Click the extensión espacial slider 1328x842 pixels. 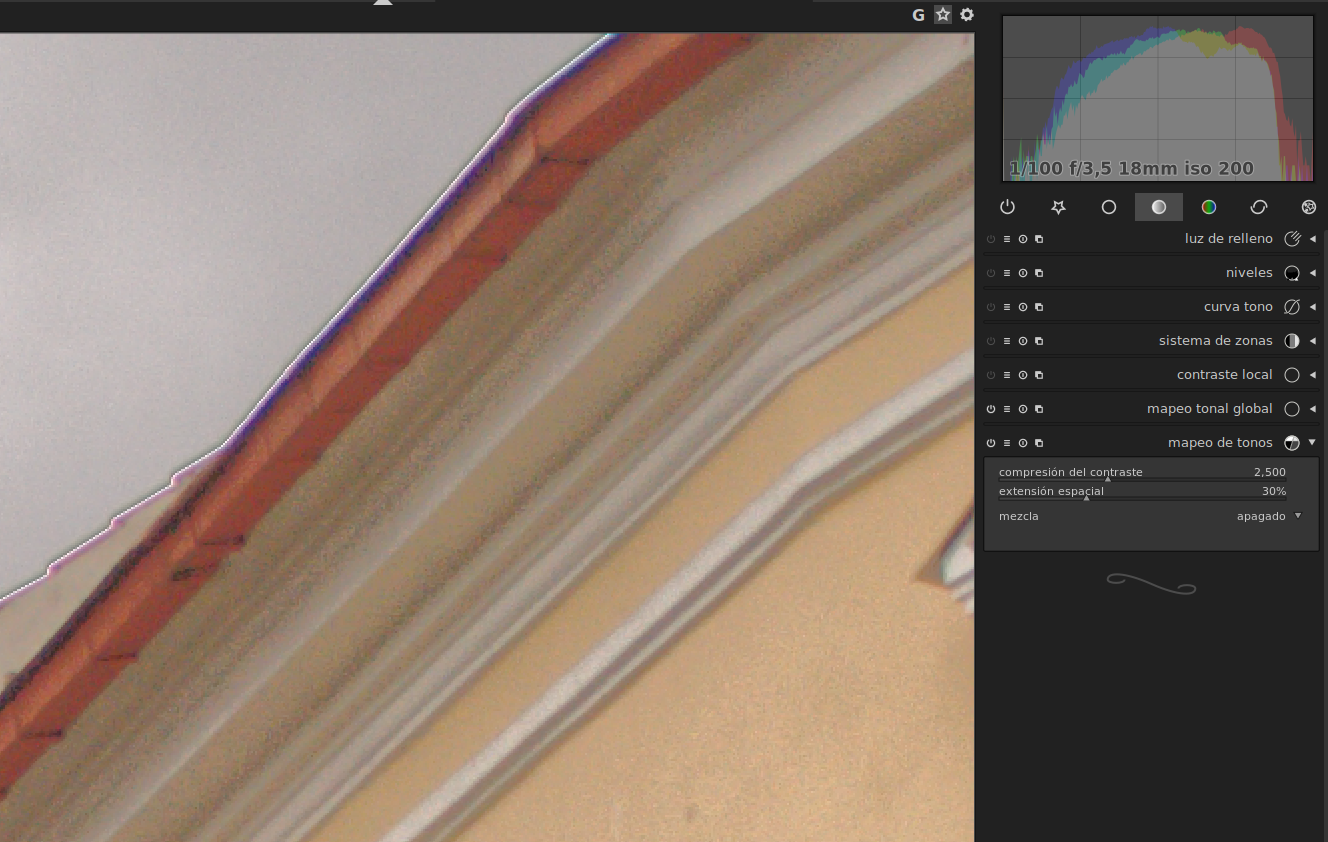click(x=1143, y=492)
